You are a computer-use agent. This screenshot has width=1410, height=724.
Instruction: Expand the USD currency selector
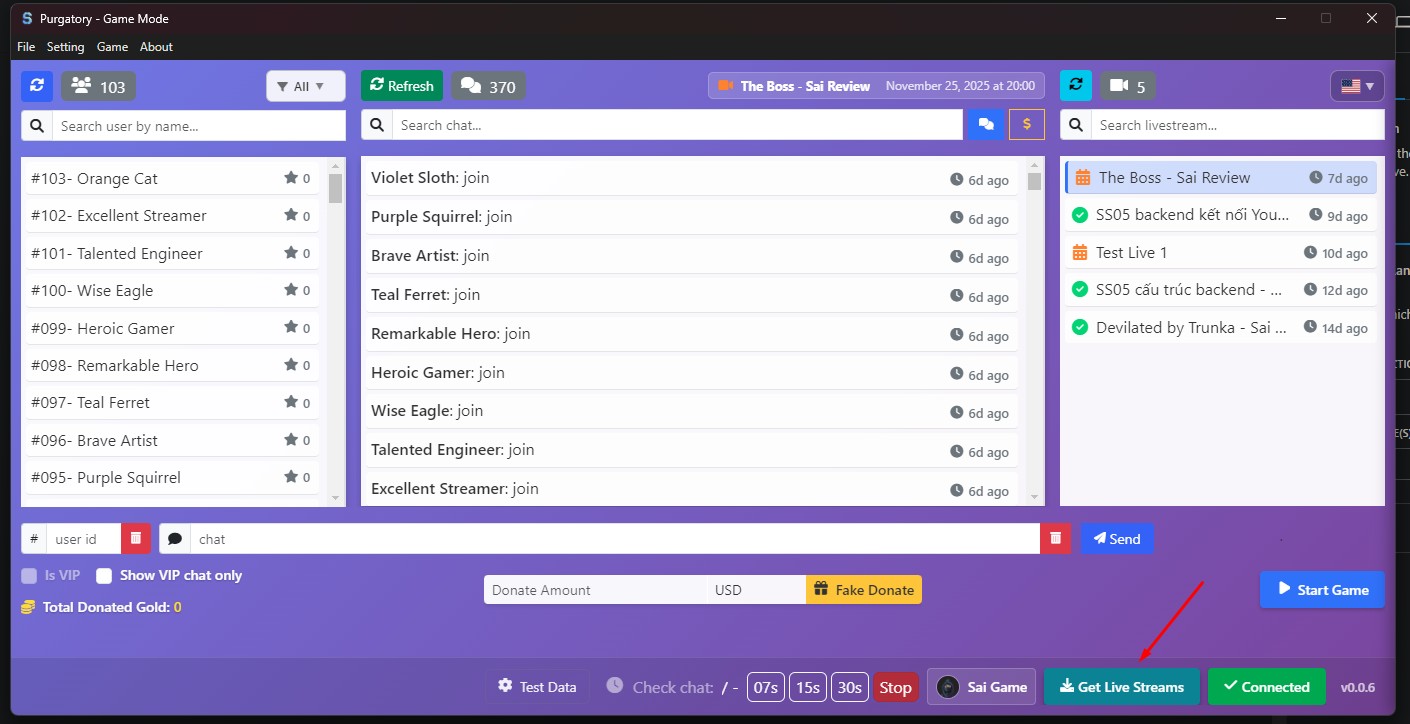755,590
